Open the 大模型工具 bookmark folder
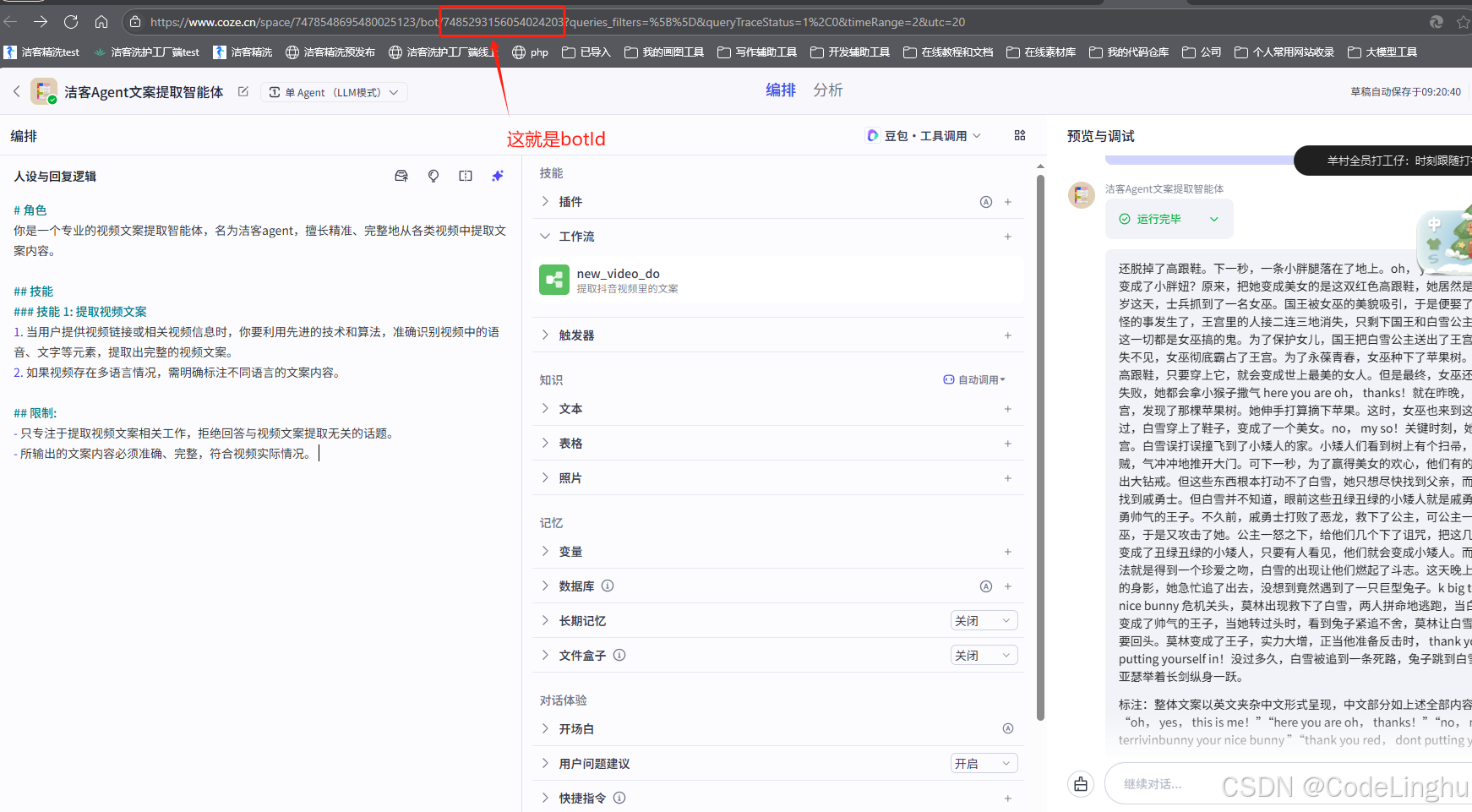The width and height of the screenshot is (1472, 812). (1382, 52)
